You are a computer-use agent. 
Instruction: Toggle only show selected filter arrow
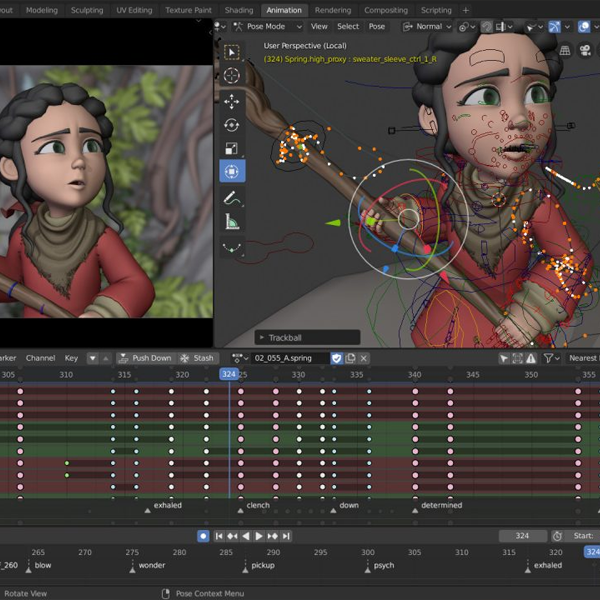[x=505, y=358]
